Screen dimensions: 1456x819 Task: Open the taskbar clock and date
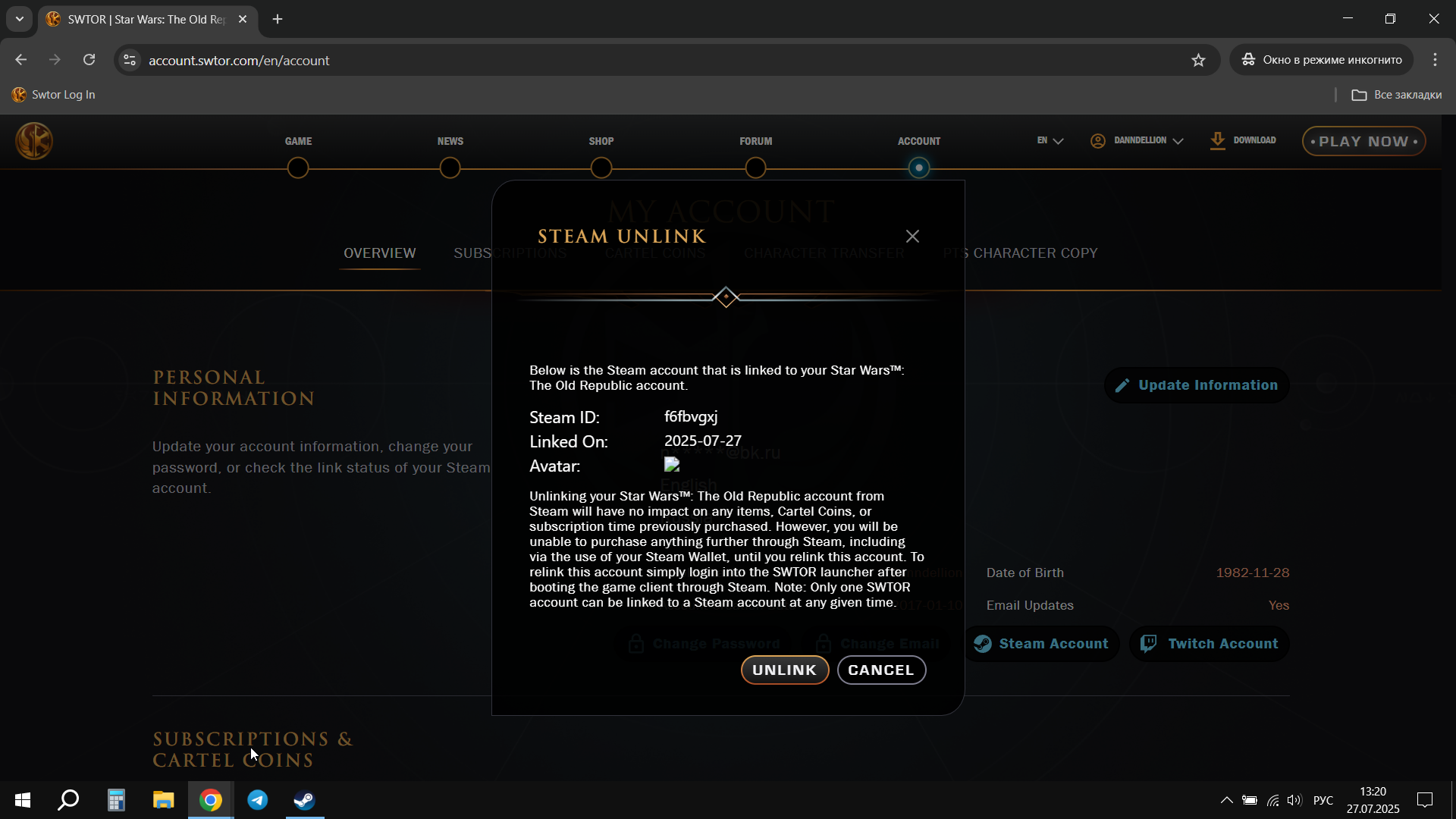1373,800
